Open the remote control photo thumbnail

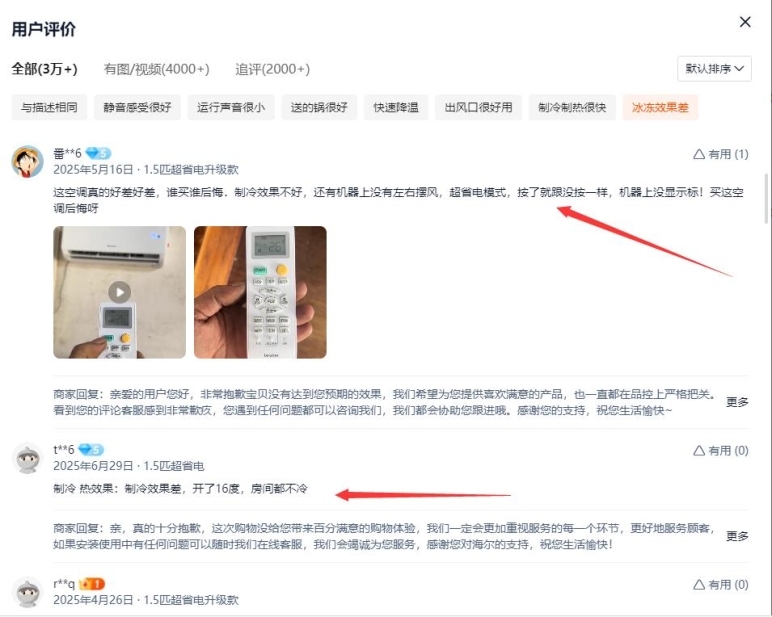[x=260, y=292]
